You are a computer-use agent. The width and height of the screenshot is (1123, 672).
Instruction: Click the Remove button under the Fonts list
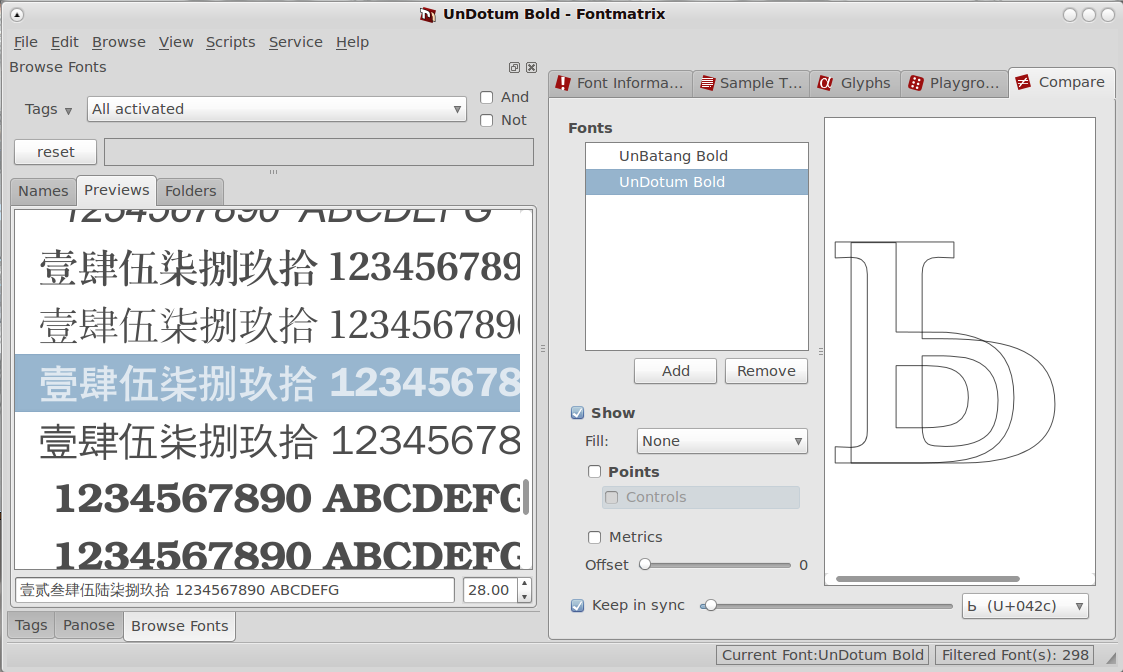click(766, 371)
